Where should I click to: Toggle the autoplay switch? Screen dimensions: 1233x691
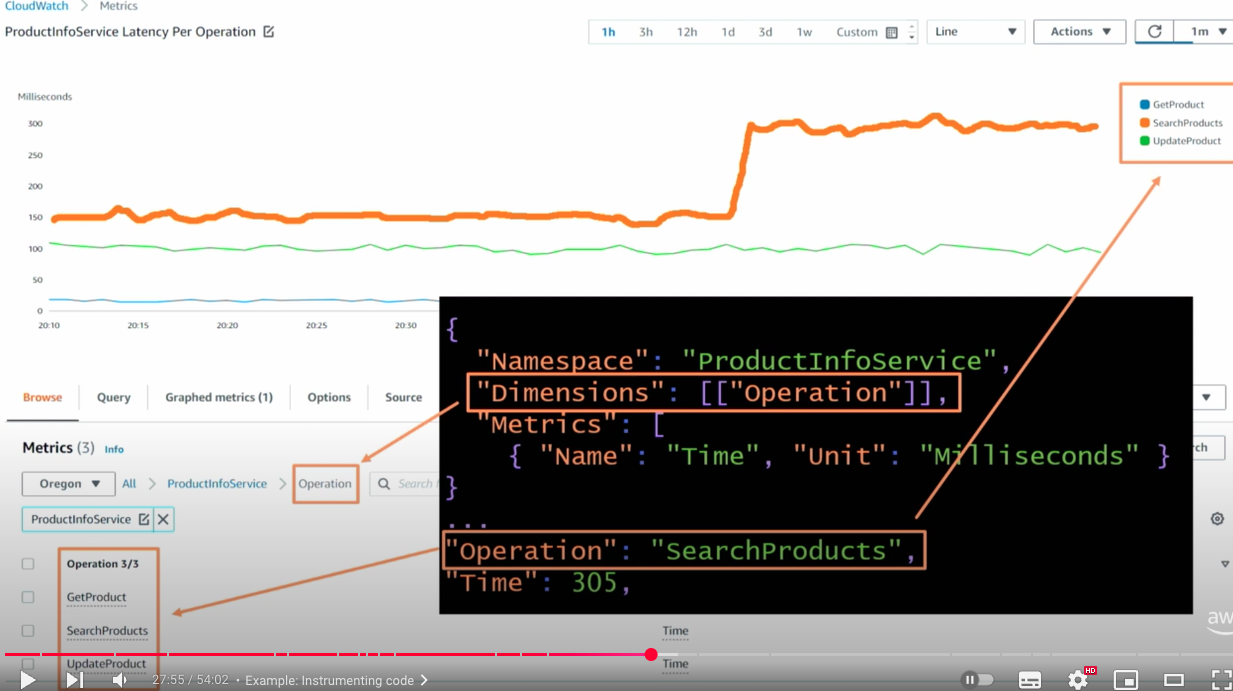pyautogui.click(x=977, y=680)
